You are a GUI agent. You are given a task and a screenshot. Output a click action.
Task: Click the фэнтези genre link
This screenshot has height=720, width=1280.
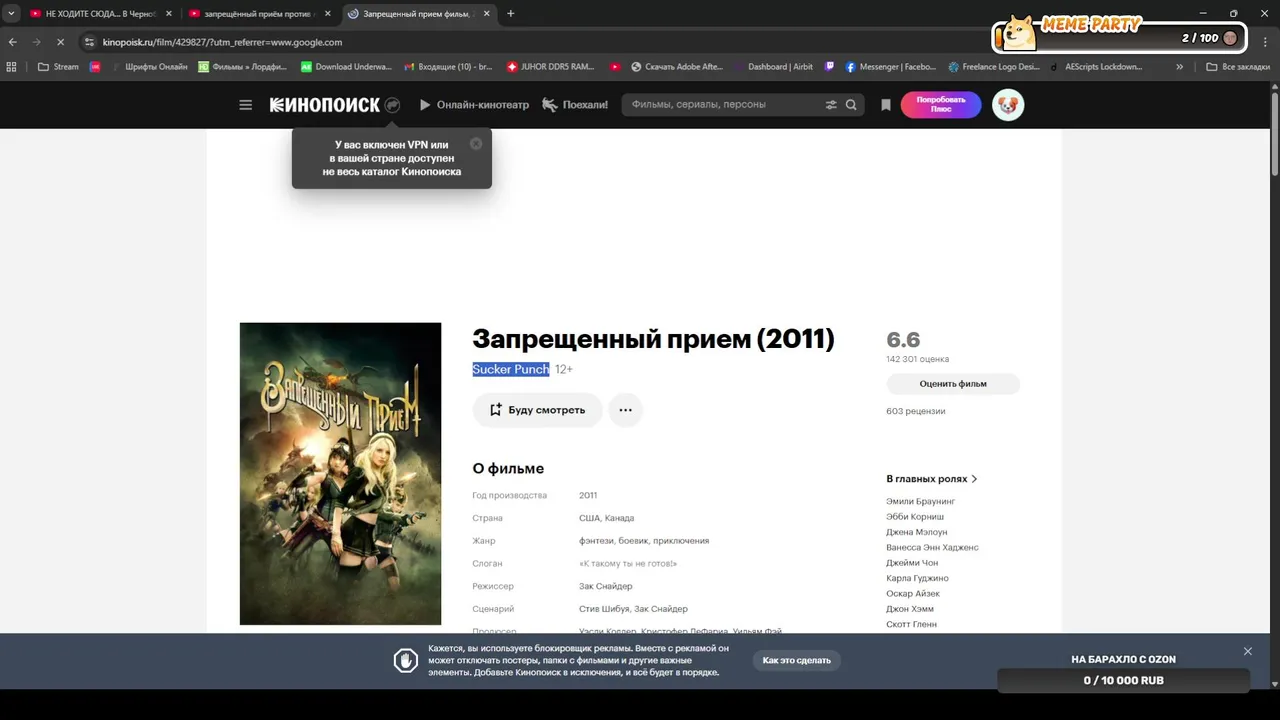(596, 541)
